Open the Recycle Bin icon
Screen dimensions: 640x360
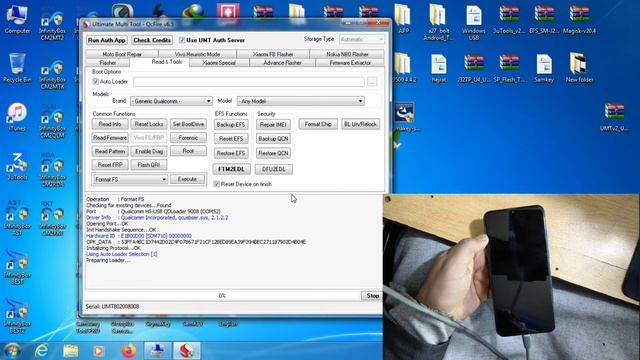click(17, 68)
